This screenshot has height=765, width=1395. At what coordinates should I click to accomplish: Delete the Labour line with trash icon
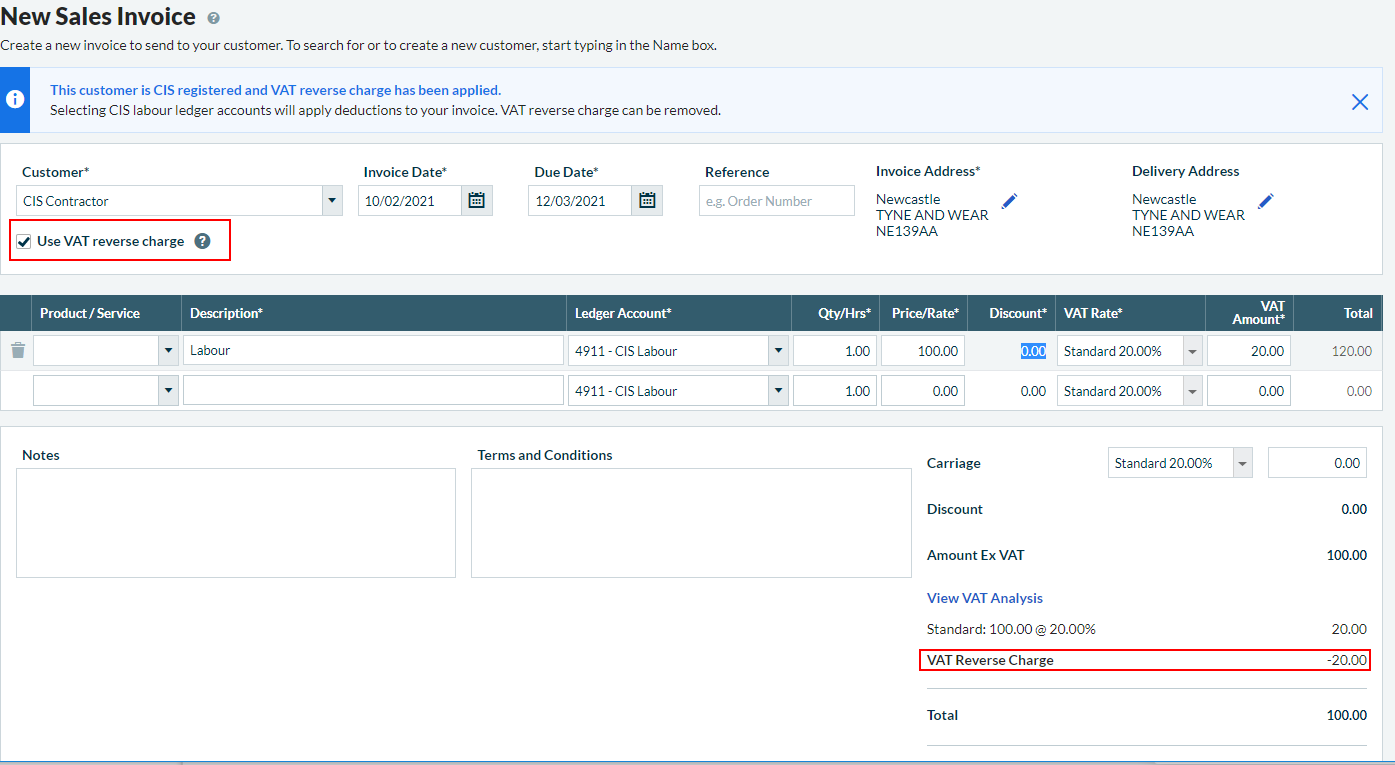pos(17,350)
